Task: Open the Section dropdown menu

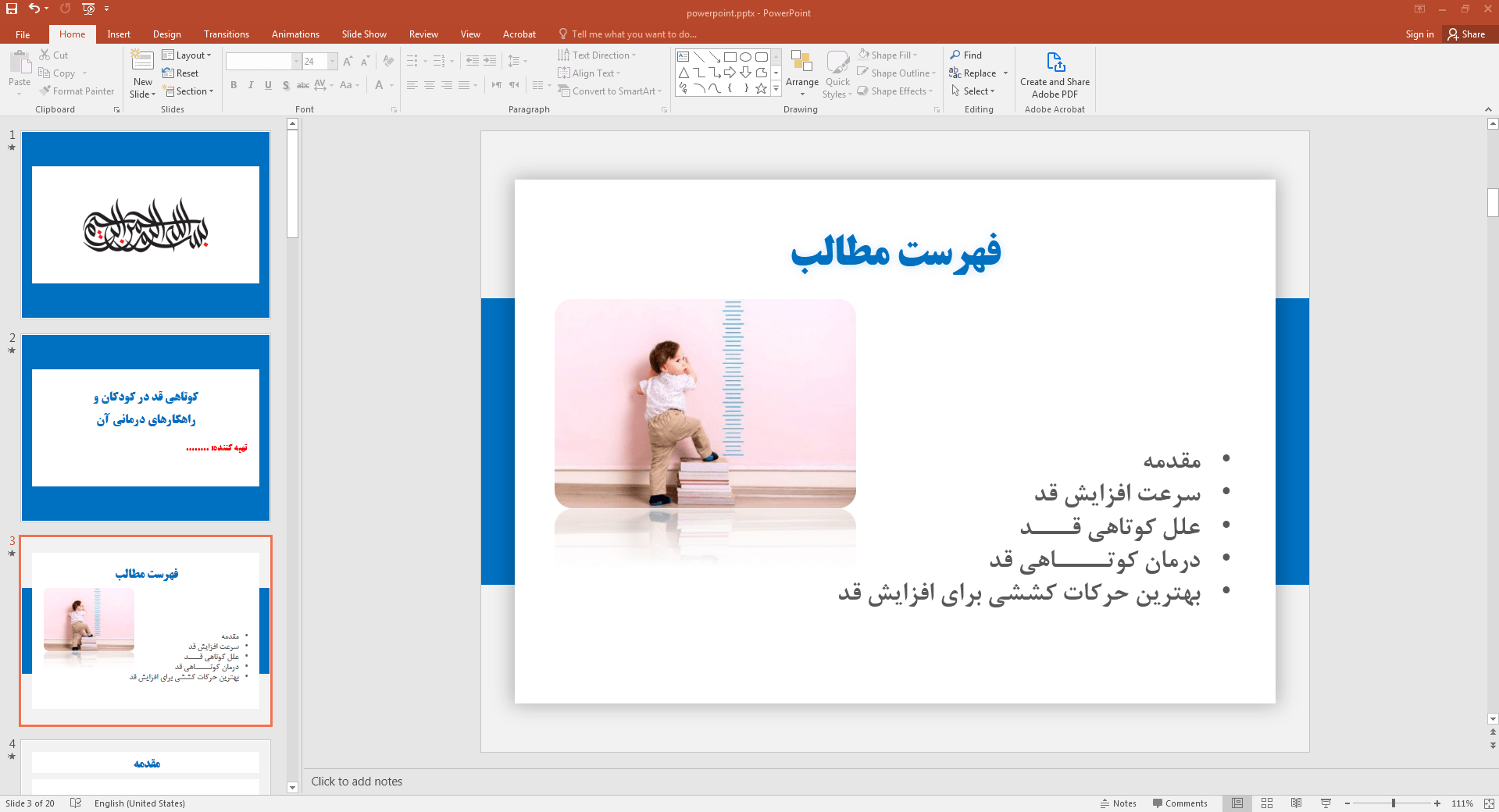Action: 187,91
